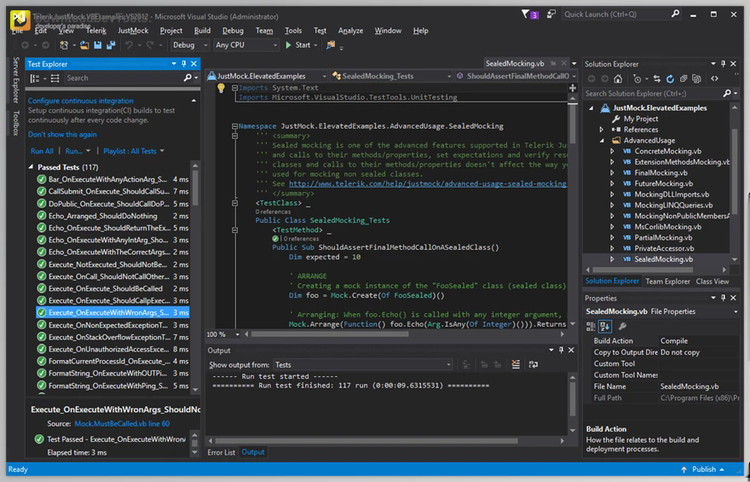Open the Analyze menu
Image resolution: width=750 pixels, height=482 pixels.
(x=351, y=31)
